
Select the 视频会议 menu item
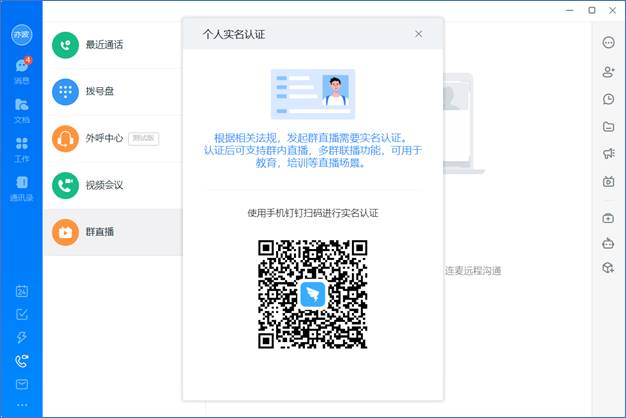pos(113,185)
